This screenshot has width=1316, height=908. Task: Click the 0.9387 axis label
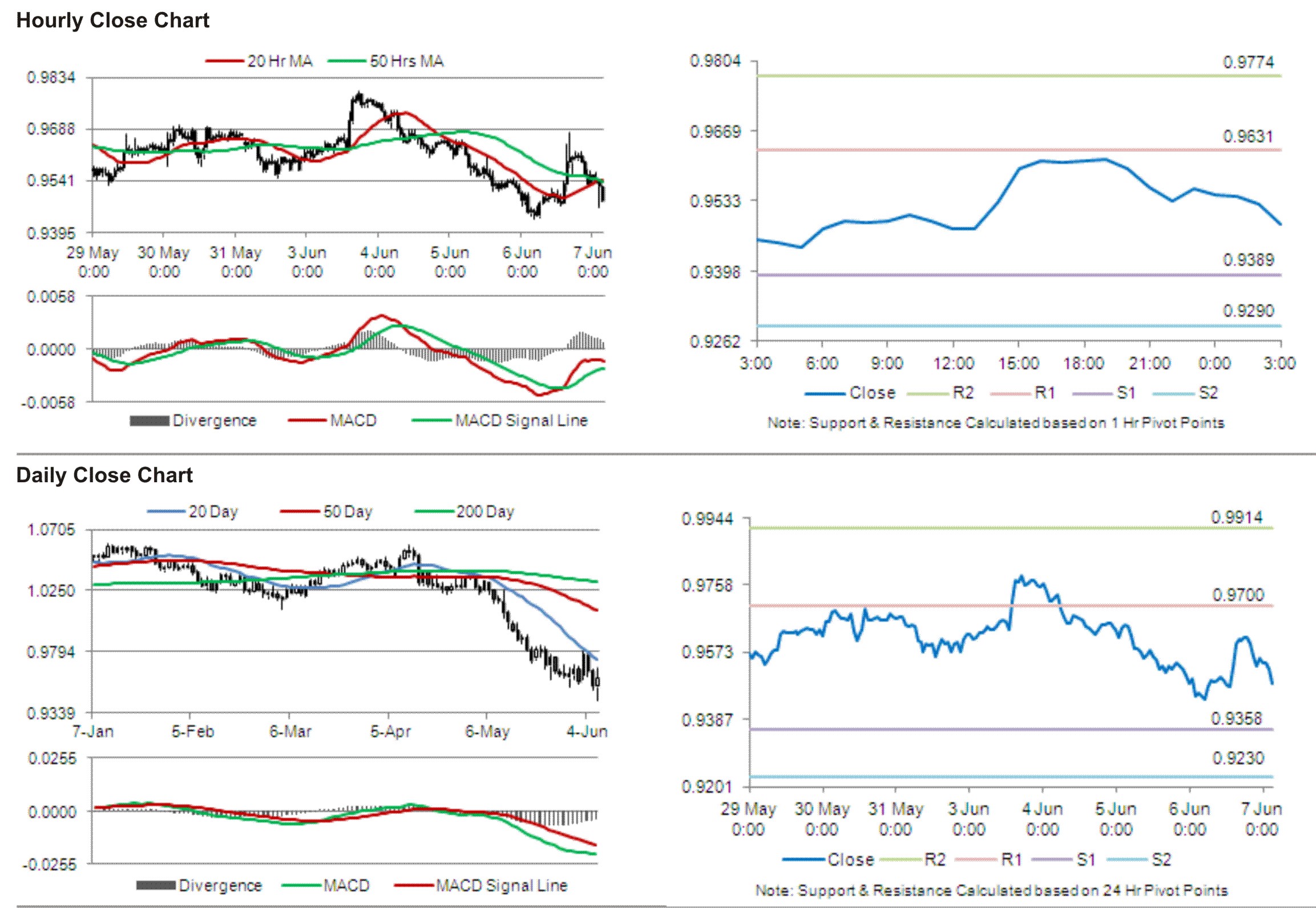click(x=708, y=720)
